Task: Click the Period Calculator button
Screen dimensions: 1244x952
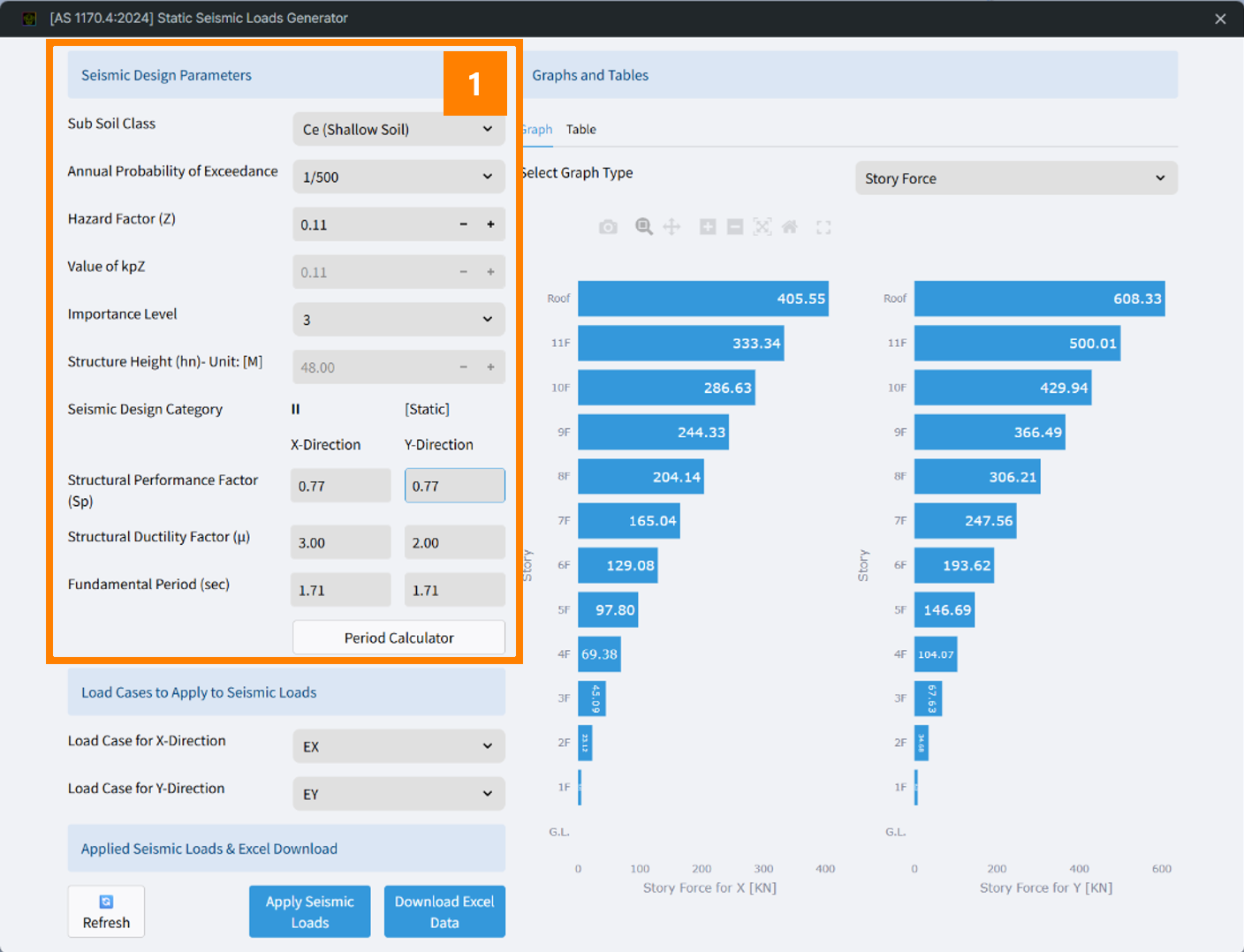Action: click(398, 638)
